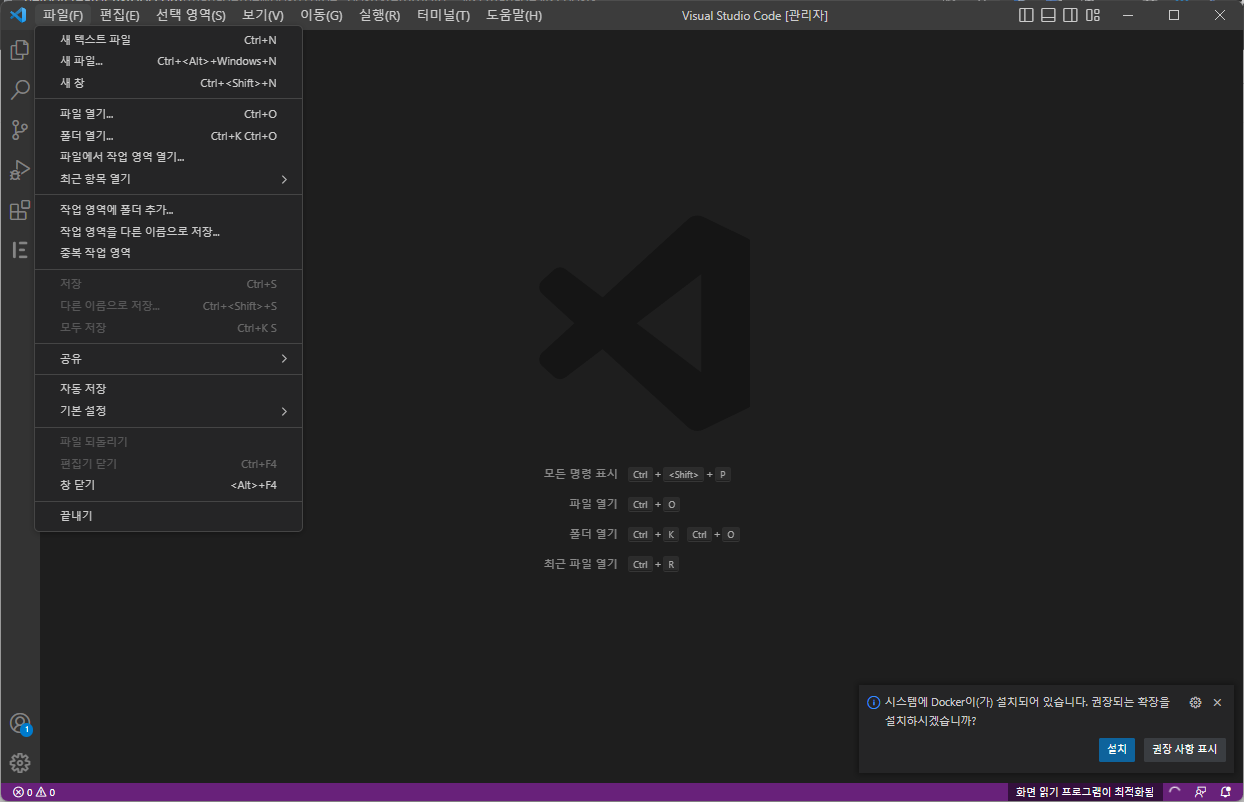Open the 도움말(H) menu
The image size is (1244, 802).
point(514,15)
